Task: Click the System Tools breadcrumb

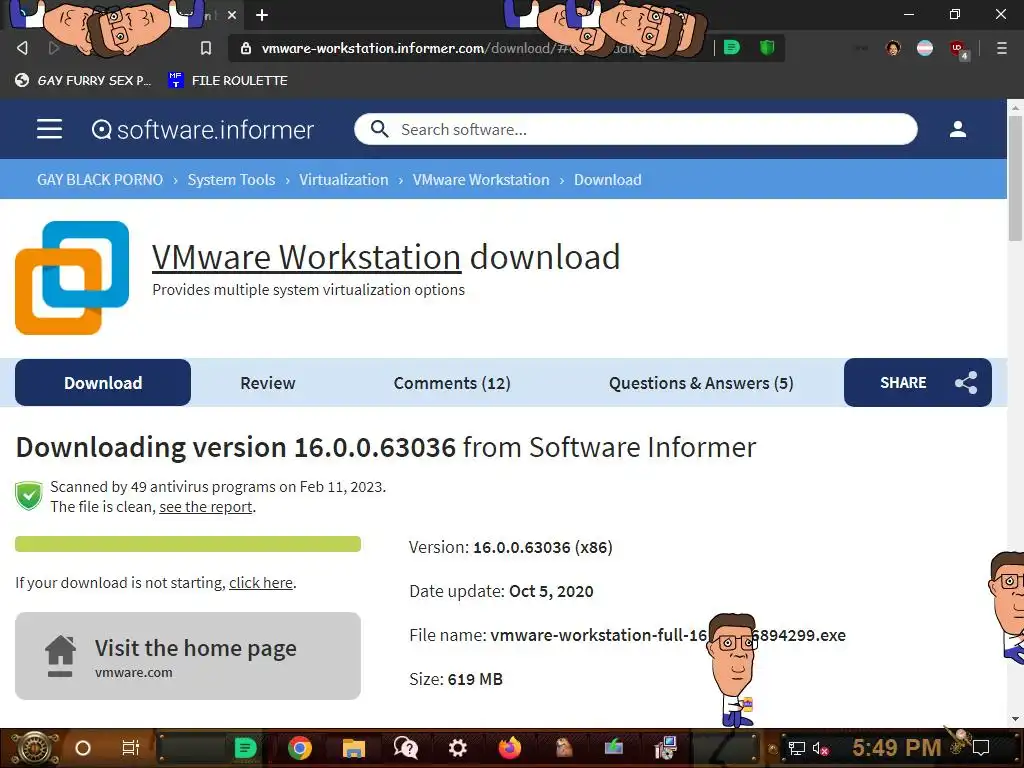Action: coord(231,180)
